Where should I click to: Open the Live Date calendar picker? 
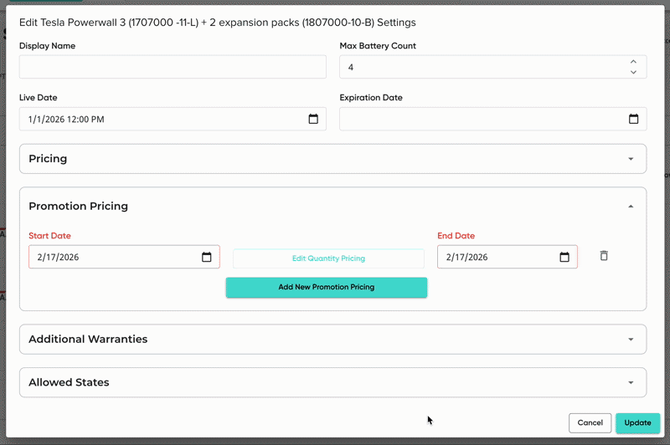click(313, 119)
